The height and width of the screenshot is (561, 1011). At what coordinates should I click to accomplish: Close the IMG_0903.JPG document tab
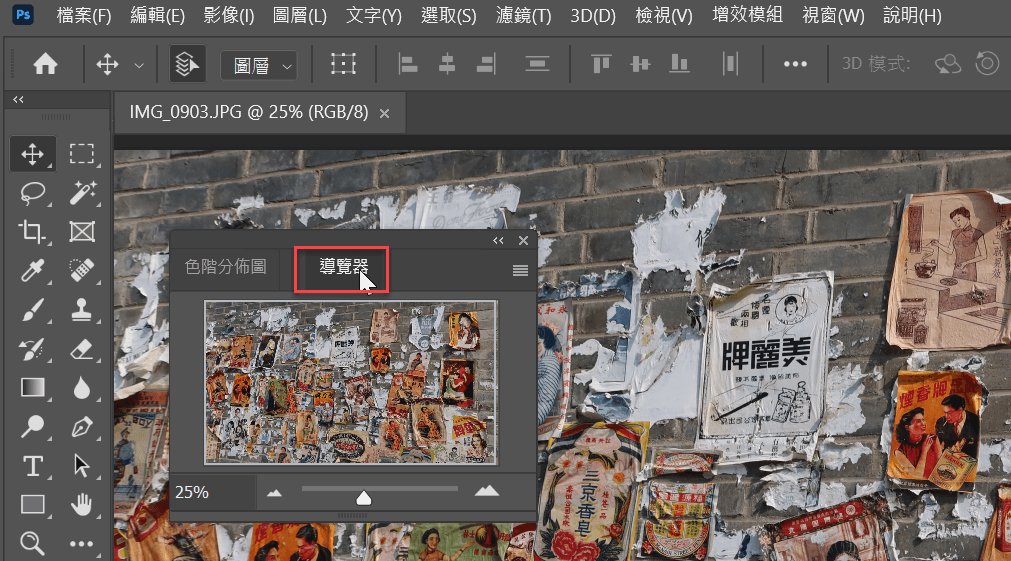click(x=384, y=113)
